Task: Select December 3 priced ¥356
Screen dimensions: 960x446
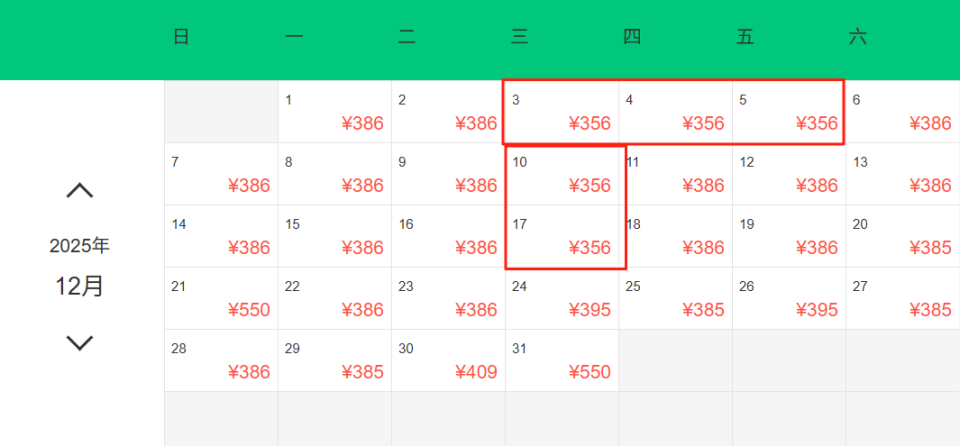Action: pyautogui.click(x=562, y=112)
